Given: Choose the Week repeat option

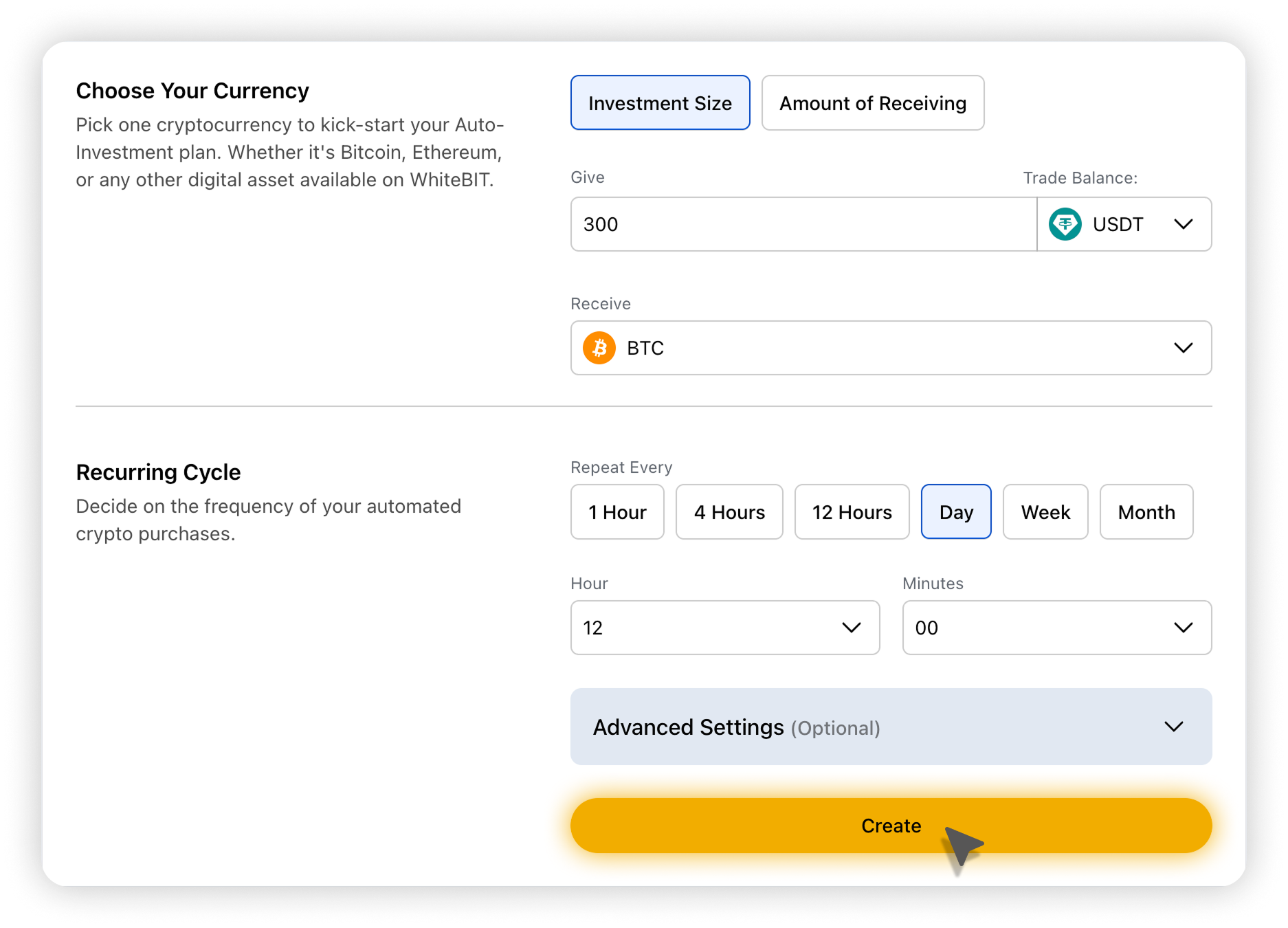Looking at the screenshot, I should click(x=1045, y=512).
